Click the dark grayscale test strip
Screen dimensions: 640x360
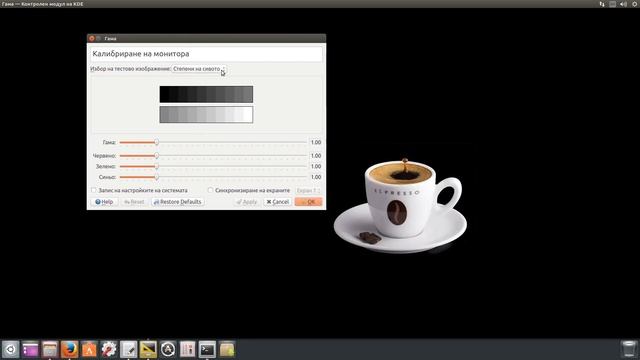click(206, 94)
